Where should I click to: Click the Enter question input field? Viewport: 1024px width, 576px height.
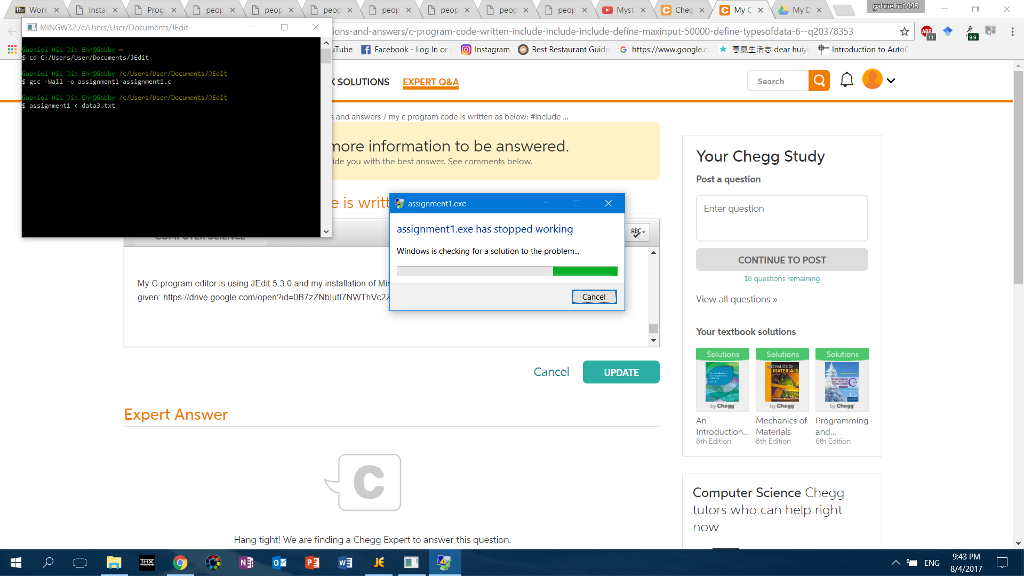pyautogui.click(x=781, y=218)
